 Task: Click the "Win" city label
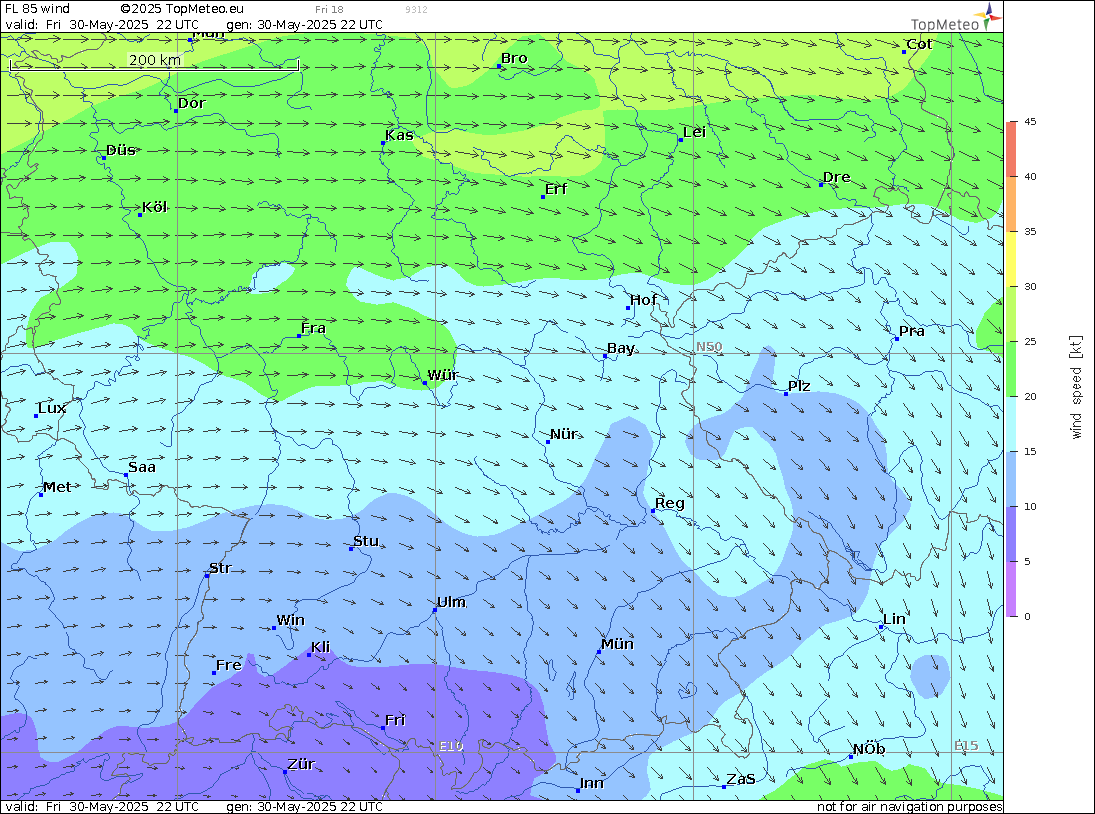[291, 621]
